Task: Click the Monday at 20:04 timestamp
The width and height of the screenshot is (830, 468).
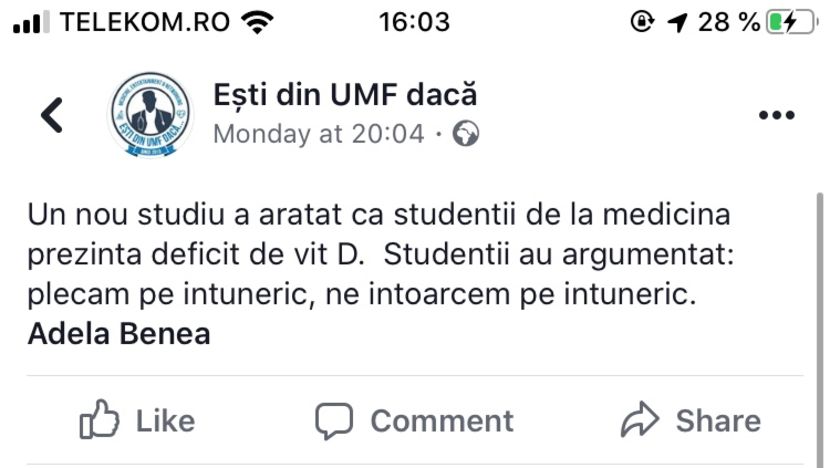Action: point(318,134)
